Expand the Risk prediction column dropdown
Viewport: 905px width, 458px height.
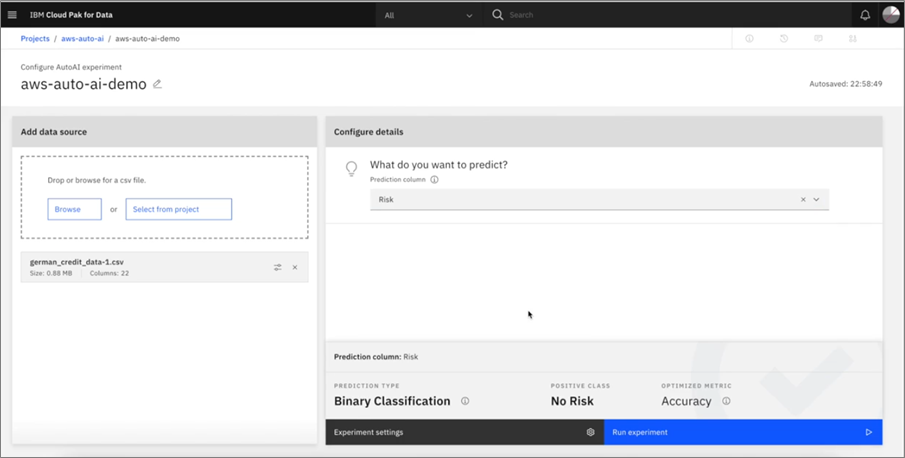click(x=816, y=200)
